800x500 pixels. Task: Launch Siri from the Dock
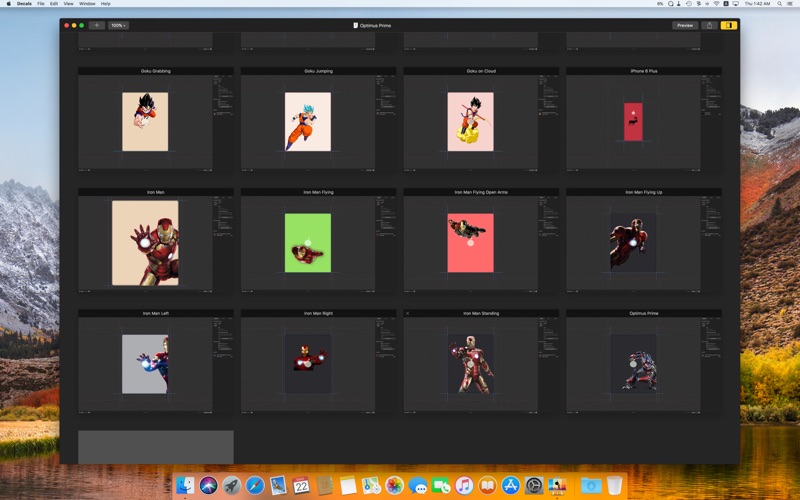pyautogui.click(x=209, y=485)
